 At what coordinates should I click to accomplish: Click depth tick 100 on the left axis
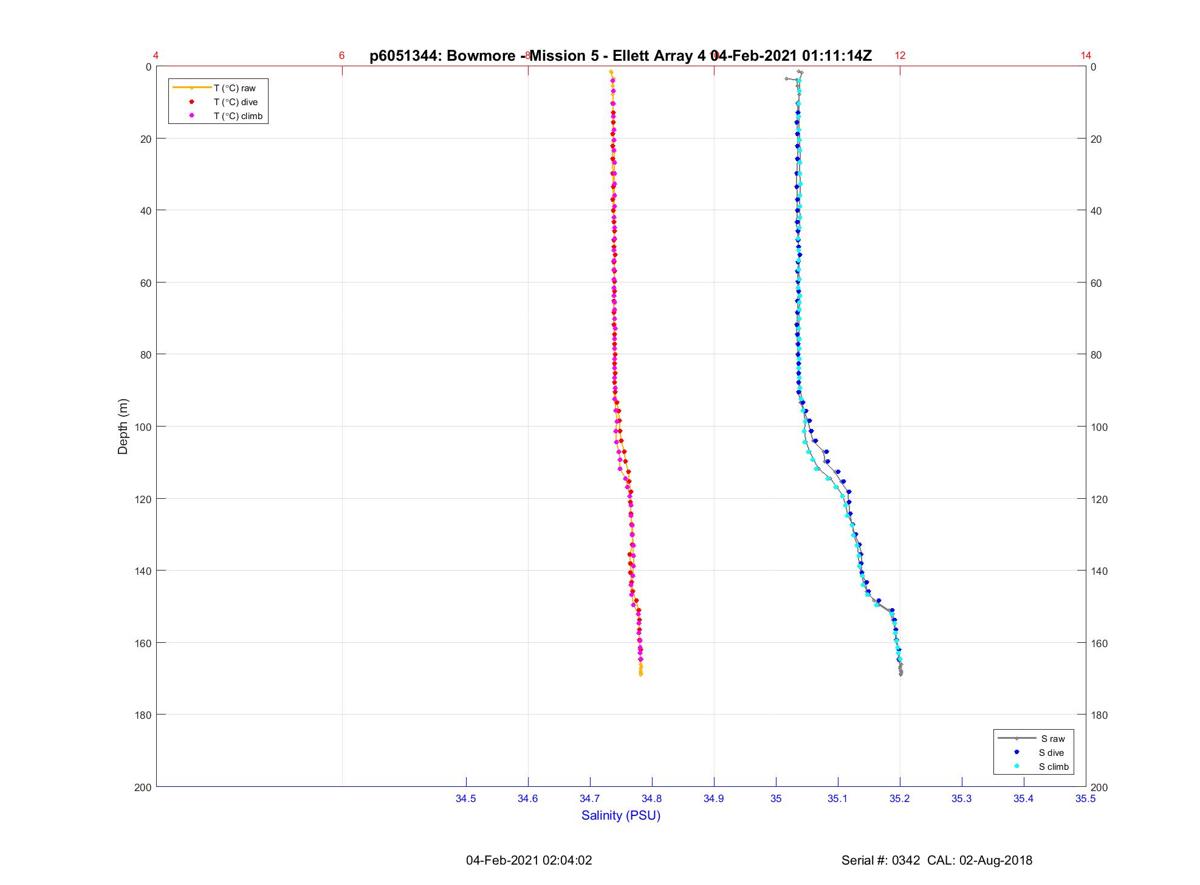click(142, 427)
